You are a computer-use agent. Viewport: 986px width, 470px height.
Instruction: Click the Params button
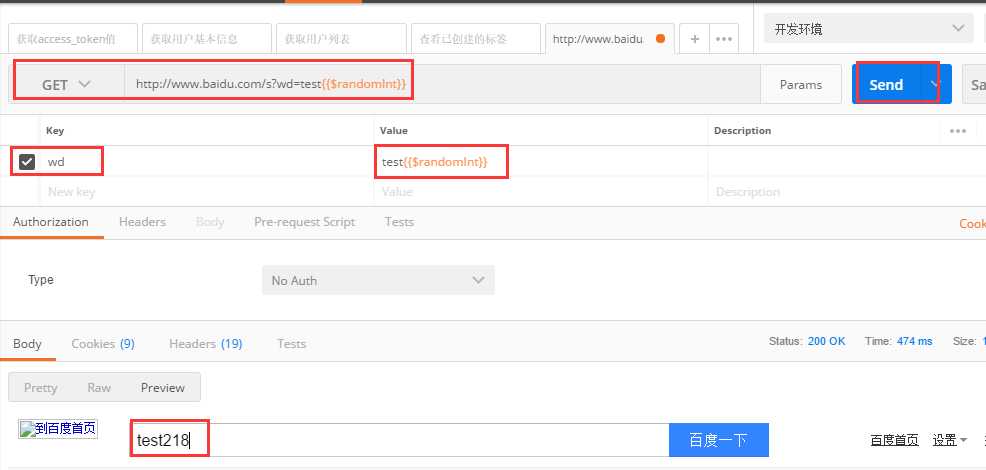pyautogui.click(x=800, y=84)
